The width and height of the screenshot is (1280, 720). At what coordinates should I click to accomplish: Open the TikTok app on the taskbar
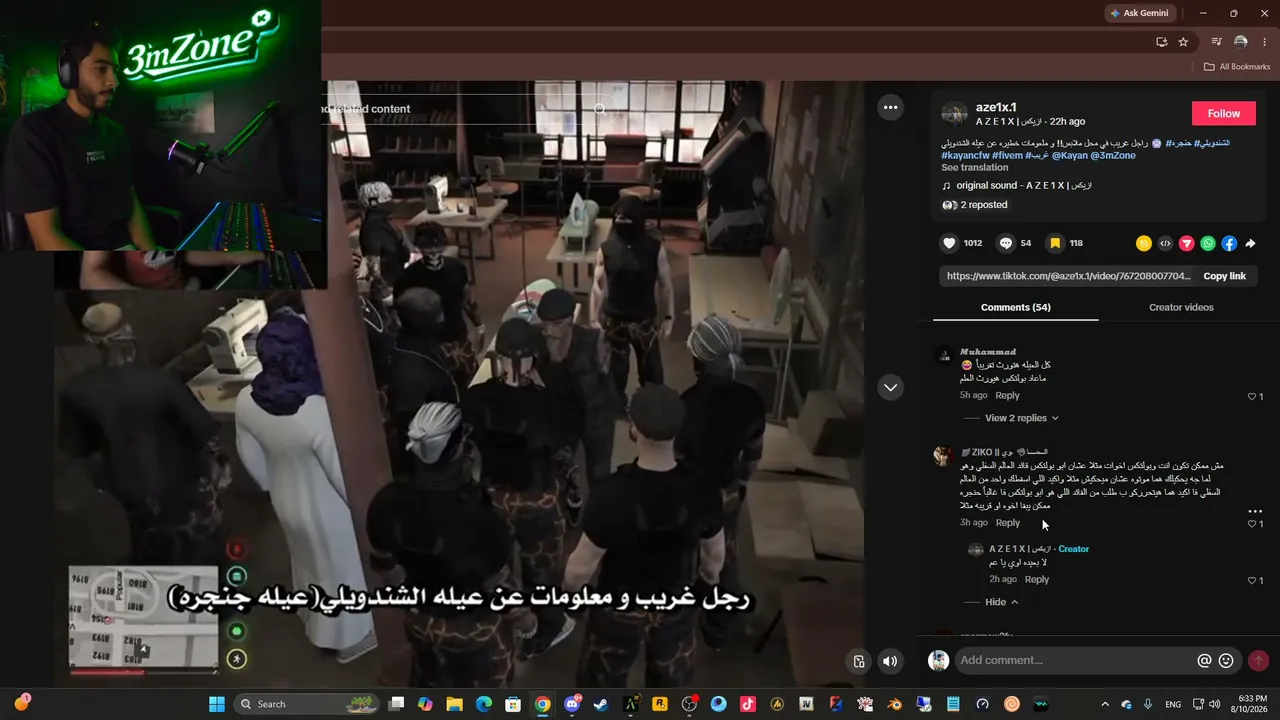click(747, 704)
